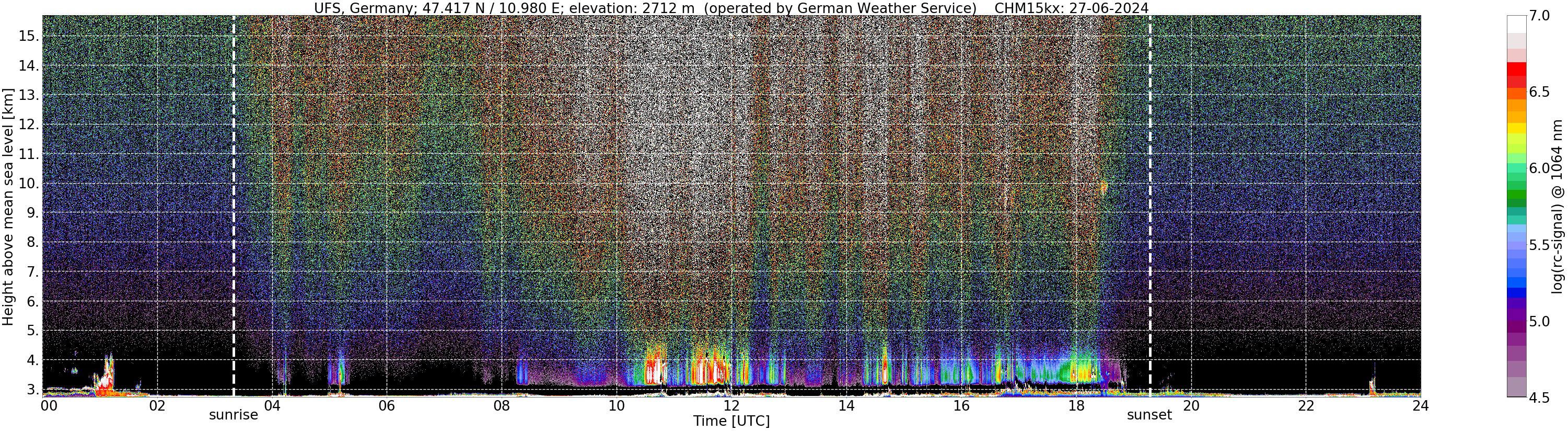Click the 'Height above mean sea level [km]' label
This screenshot has height=431, width=1568.
pyautogui.click(x=8, y=206)
